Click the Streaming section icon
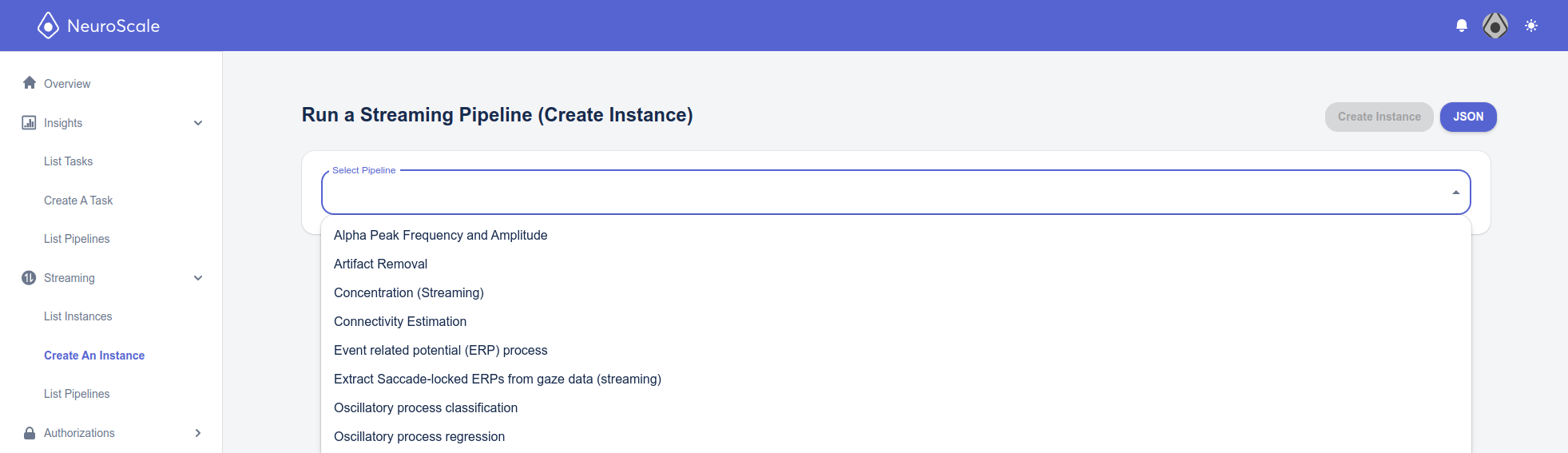 click(29, 277)
